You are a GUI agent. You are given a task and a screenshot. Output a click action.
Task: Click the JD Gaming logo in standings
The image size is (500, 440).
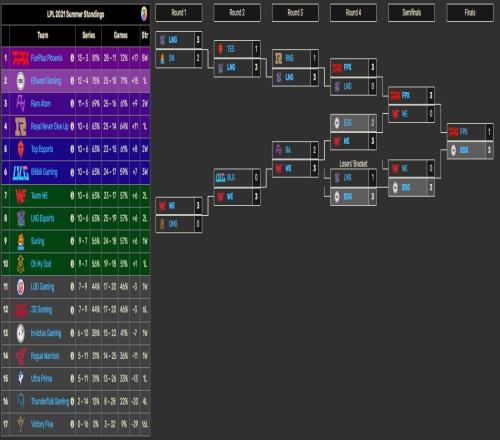pyautogui.click(x=21, y=310)
